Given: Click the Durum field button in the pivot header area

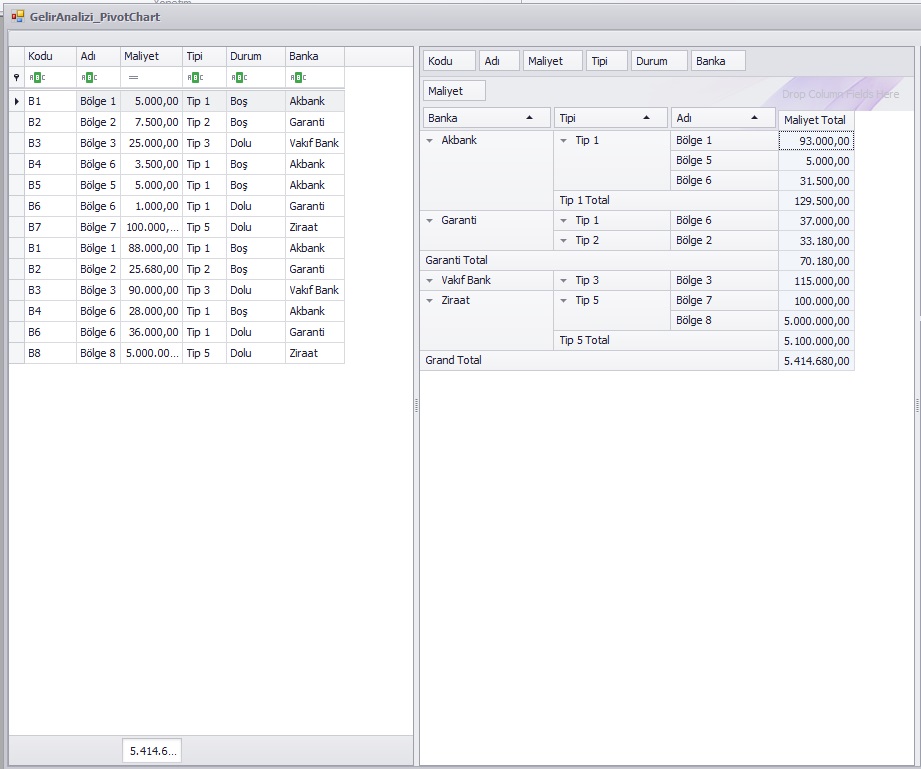Looking at the screenshot, I should pyautogui.click(x=659, y=60).
